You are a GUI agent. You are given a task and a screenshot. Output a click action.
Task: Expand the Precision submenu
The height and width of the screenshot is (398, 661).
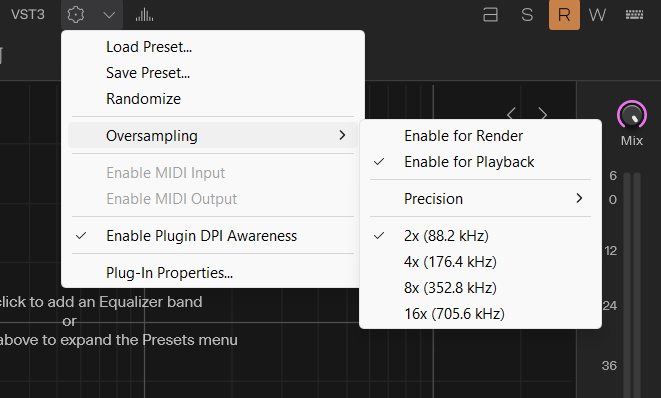(480, 199)
